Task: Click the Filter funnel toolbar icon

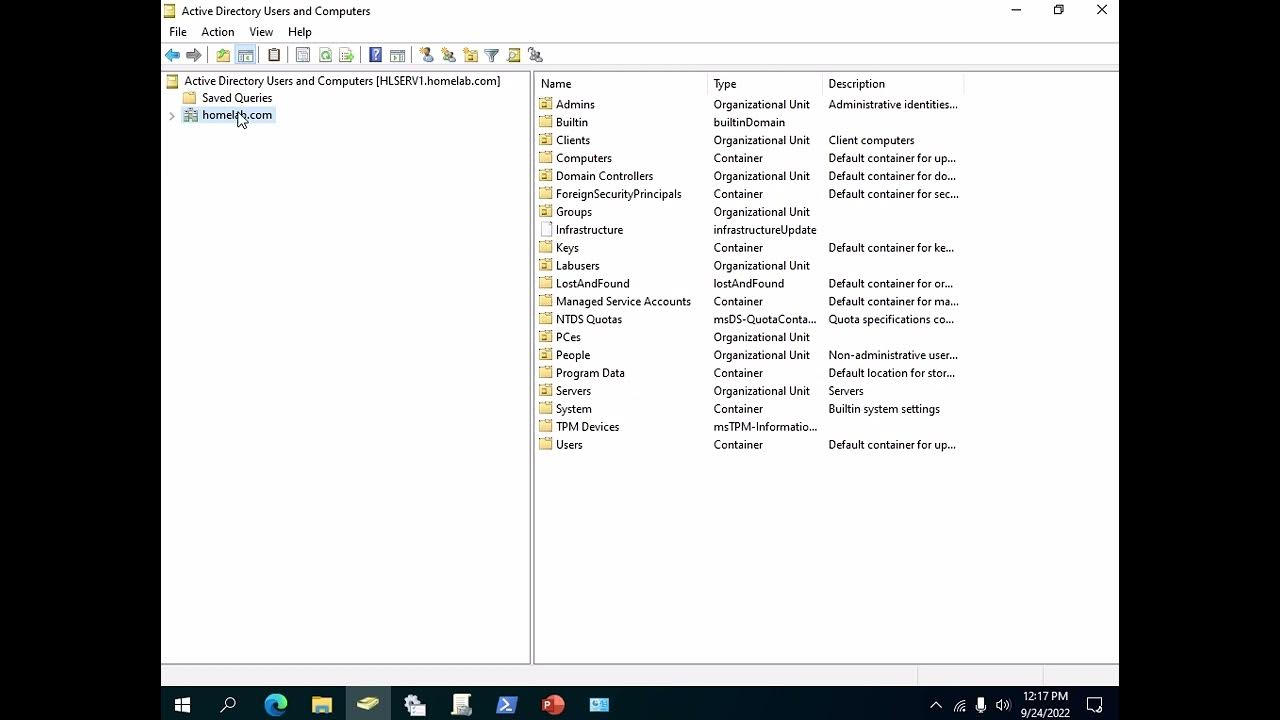Action: click(492, 55)
